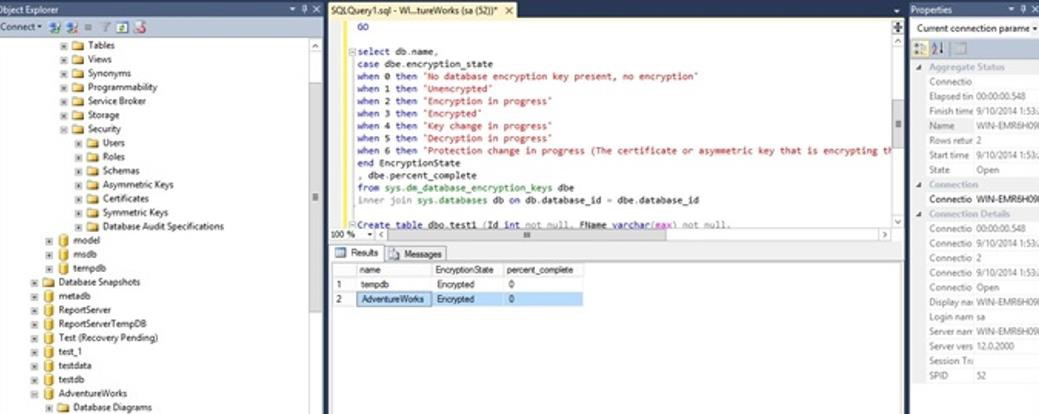Select the testdata database

pos(75,366)
